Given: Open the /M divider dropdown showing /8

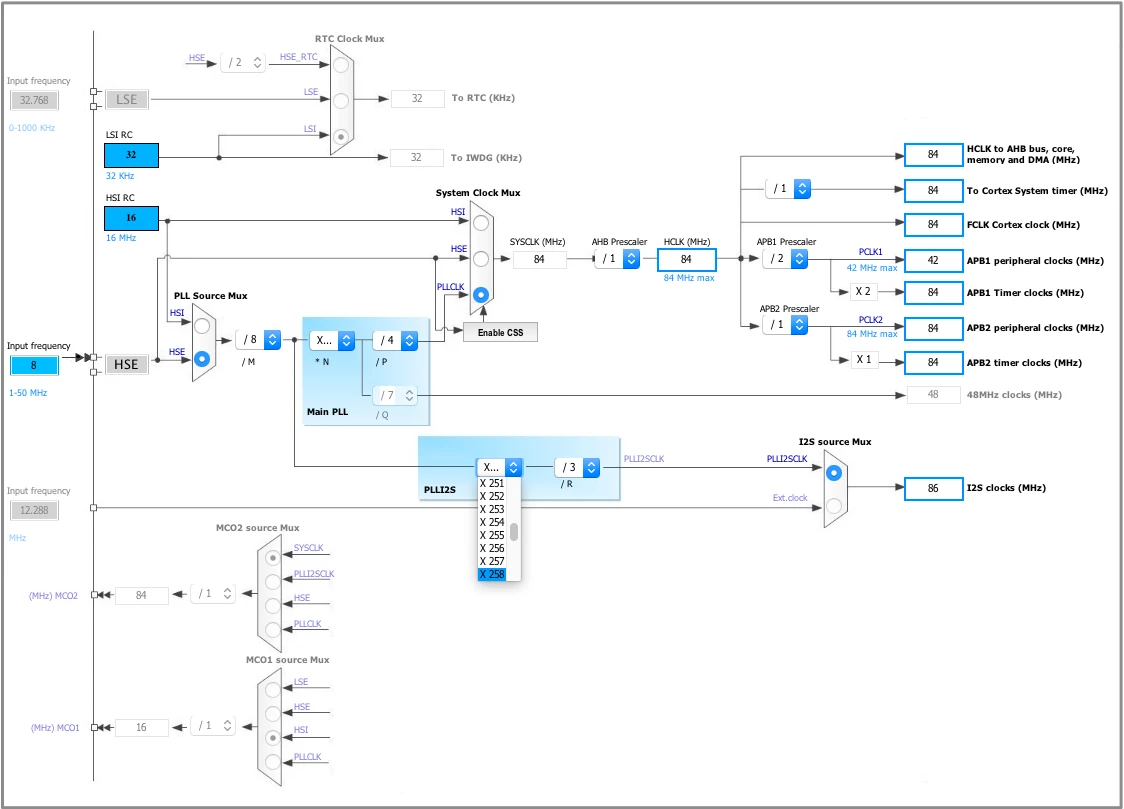Looking at the screenshot, I should 258,340.
